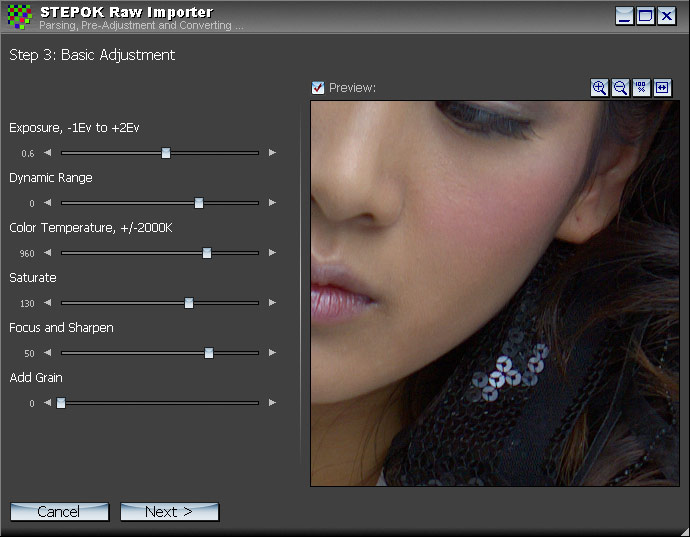The image size is (690, 537).
Task: Maximize the Raw Importer window
Action: [646, 16]
